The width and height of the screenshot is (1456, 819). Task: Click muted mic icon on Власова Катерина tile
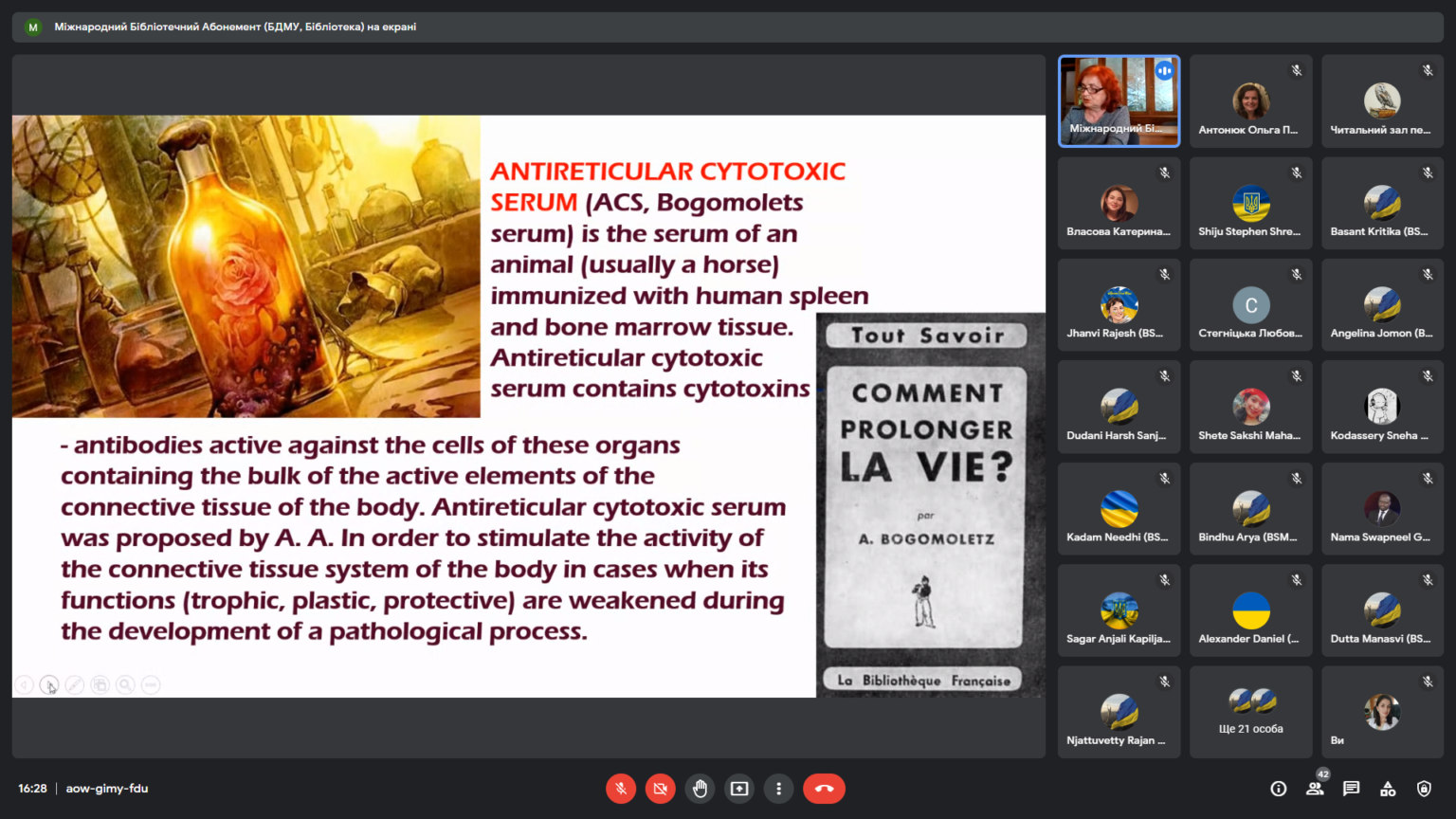(1165, 173)
